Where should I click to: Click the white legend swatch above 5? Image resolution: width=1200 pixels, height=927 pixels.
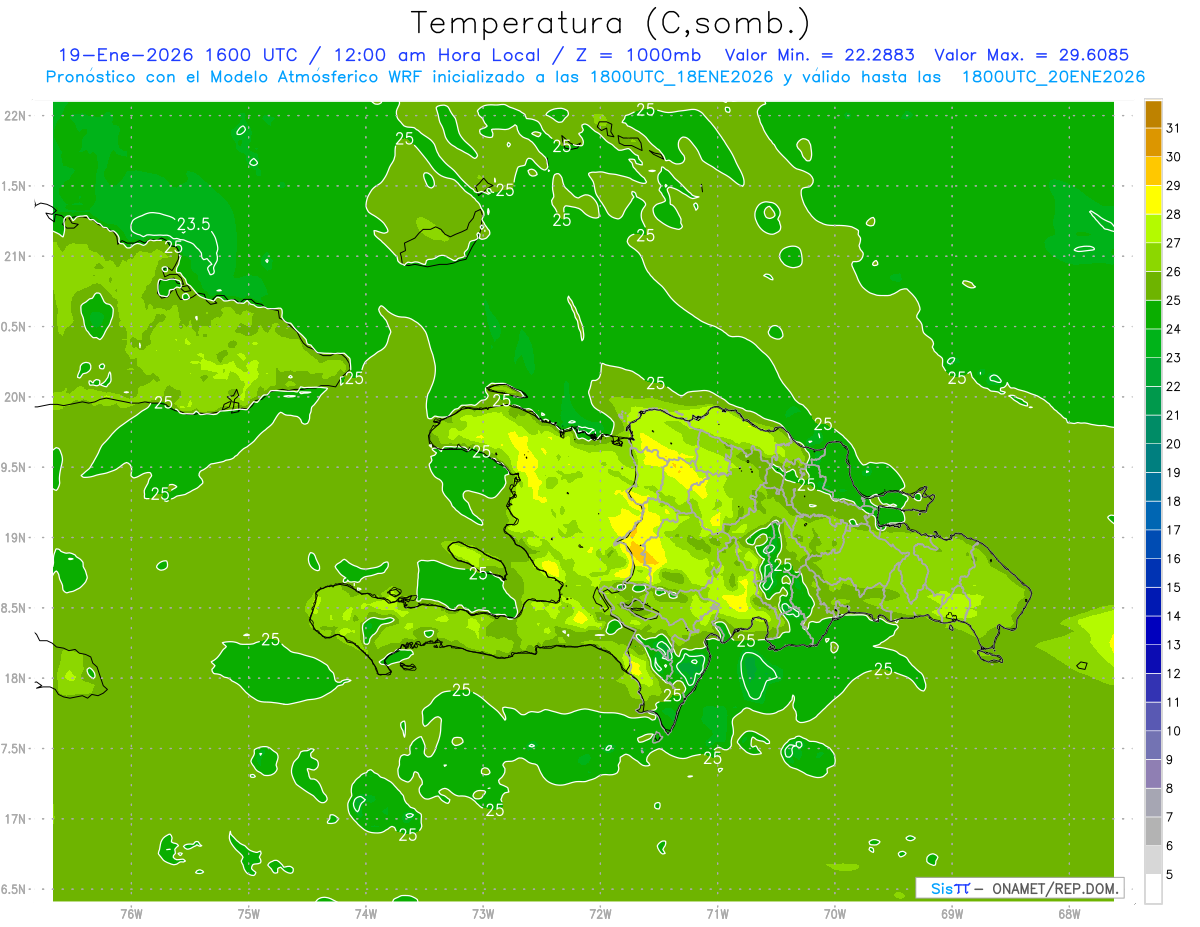tap(1153, 890)
